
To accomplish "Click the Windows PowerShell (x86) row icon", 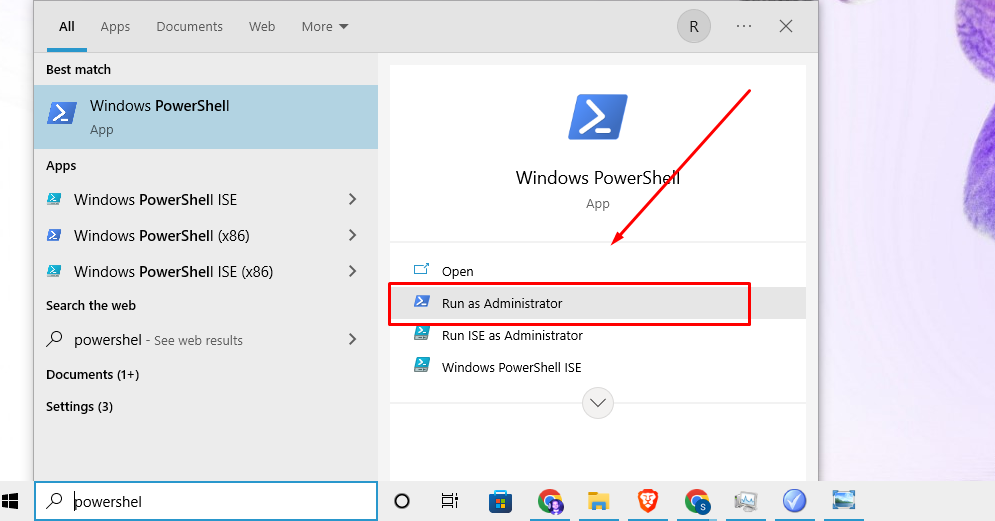I will point(55,235).
